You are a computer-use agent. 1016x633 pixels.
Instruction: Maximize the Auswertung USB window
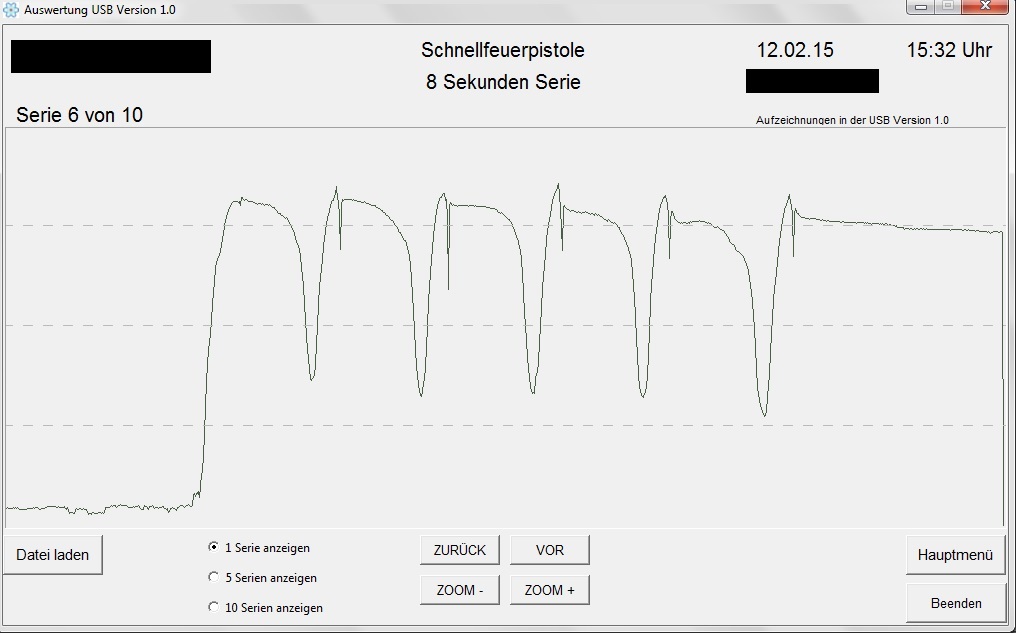click(948, 6)
